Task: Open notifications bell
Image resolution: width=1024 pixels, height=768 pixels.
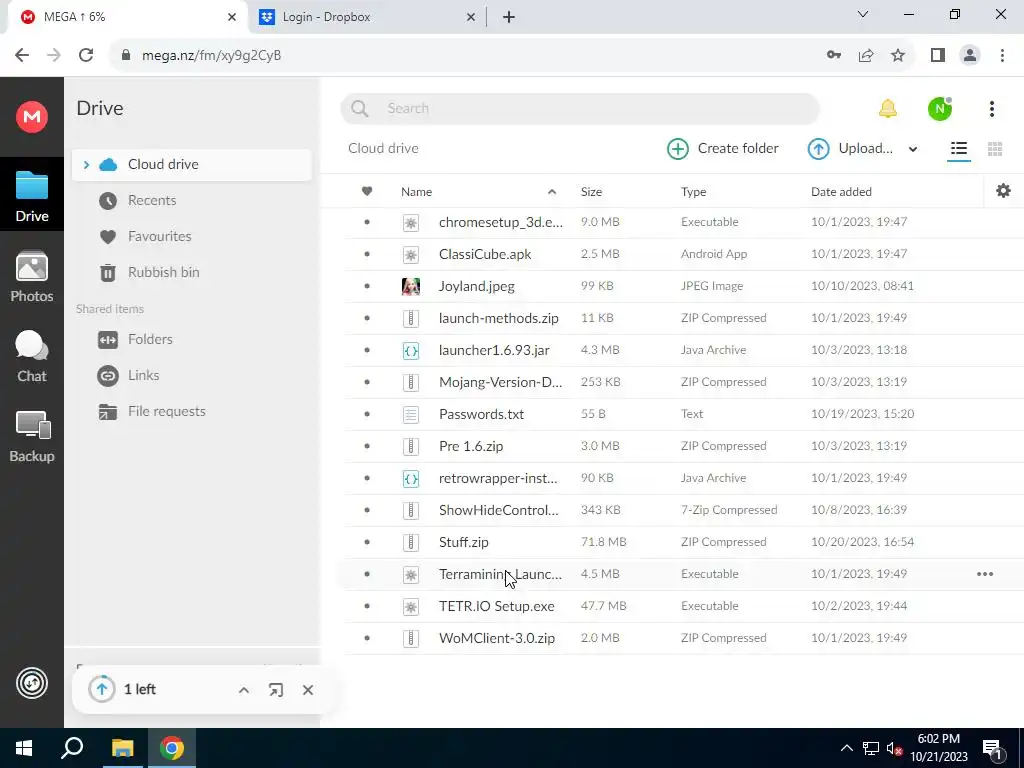Action: coord(888,108)
